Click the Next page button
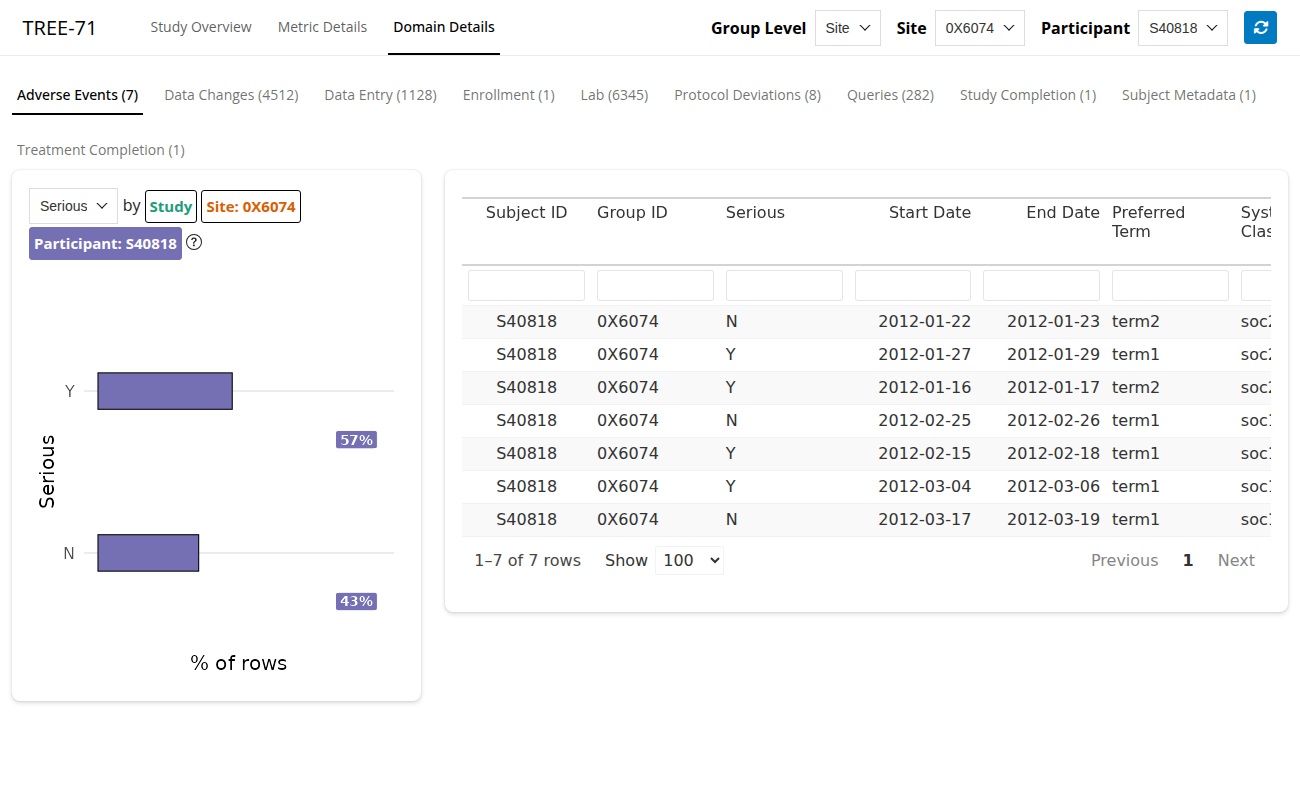 click(1235, 560)
